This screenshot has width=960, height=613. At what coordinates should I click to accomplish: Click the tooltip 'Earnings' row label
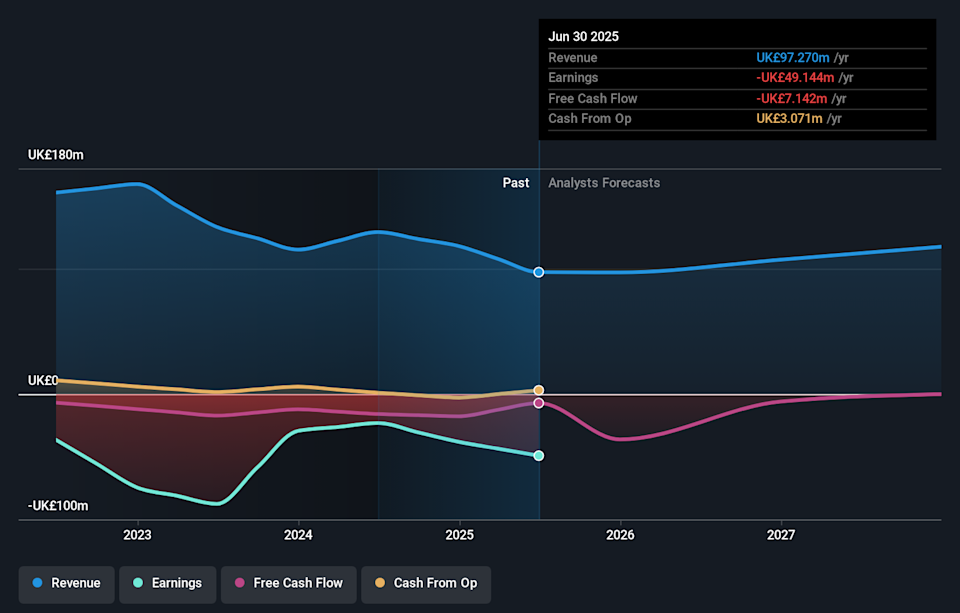(573, 78)
